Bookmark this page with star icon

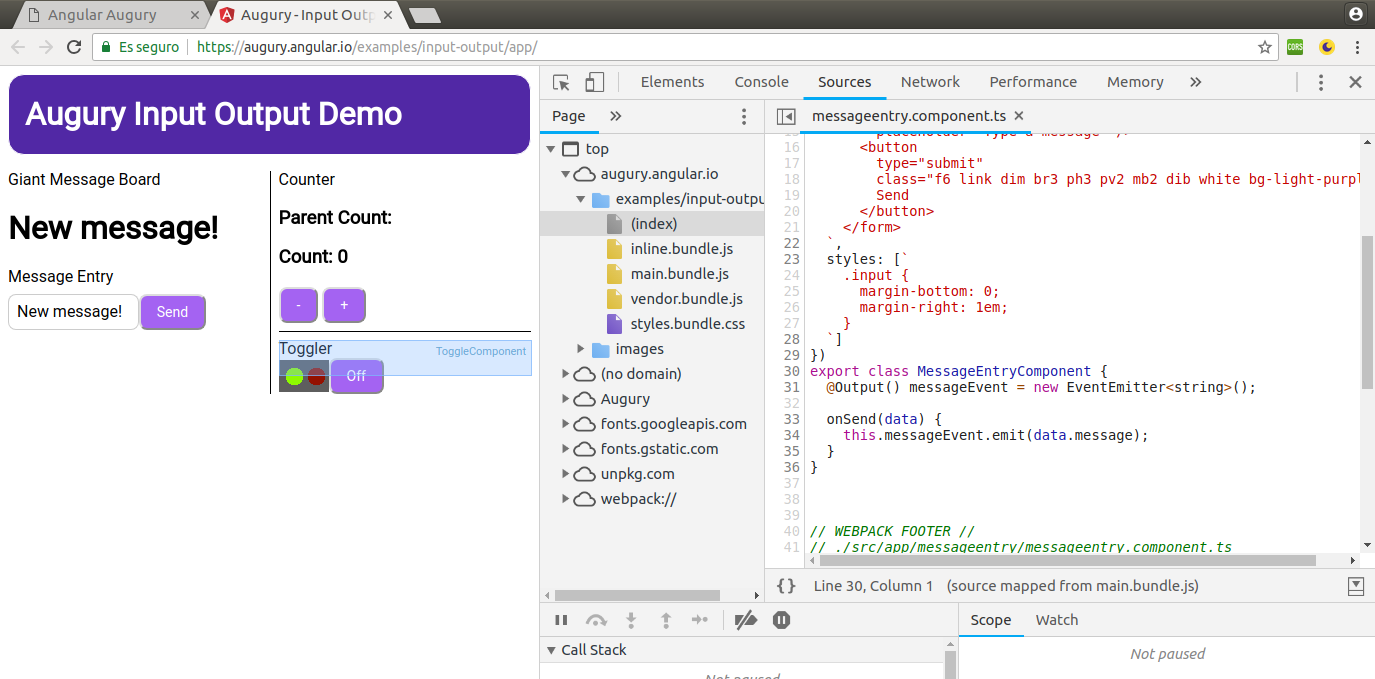(1265, 47)
